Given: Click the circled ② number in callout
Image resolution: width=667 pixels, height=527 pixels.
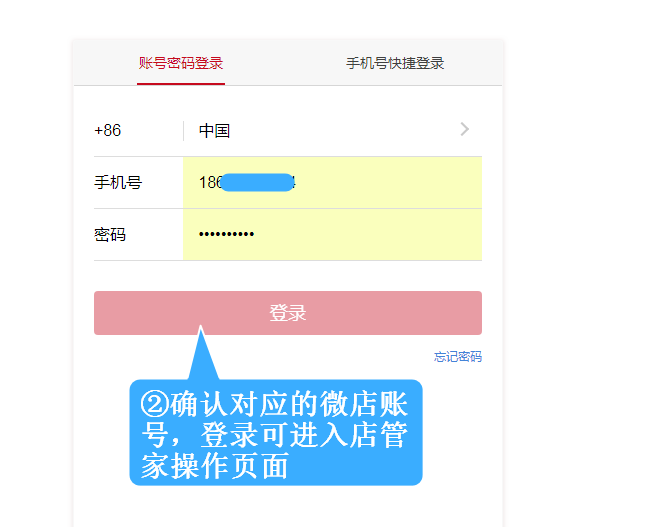Looking at the screenshot, I should click(155, 404).
